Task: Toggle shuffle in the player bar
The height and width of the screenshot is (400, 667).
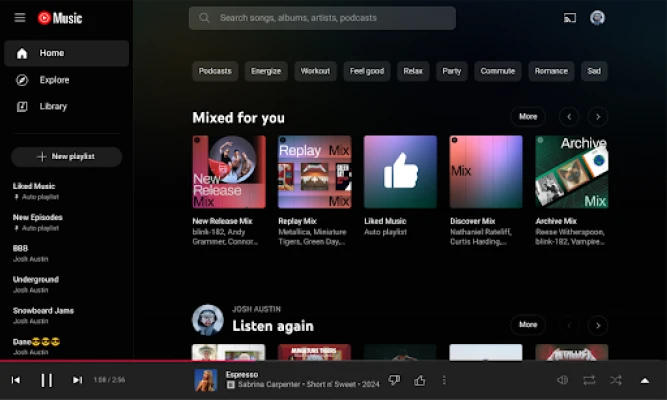Action: tap(616, 380)
